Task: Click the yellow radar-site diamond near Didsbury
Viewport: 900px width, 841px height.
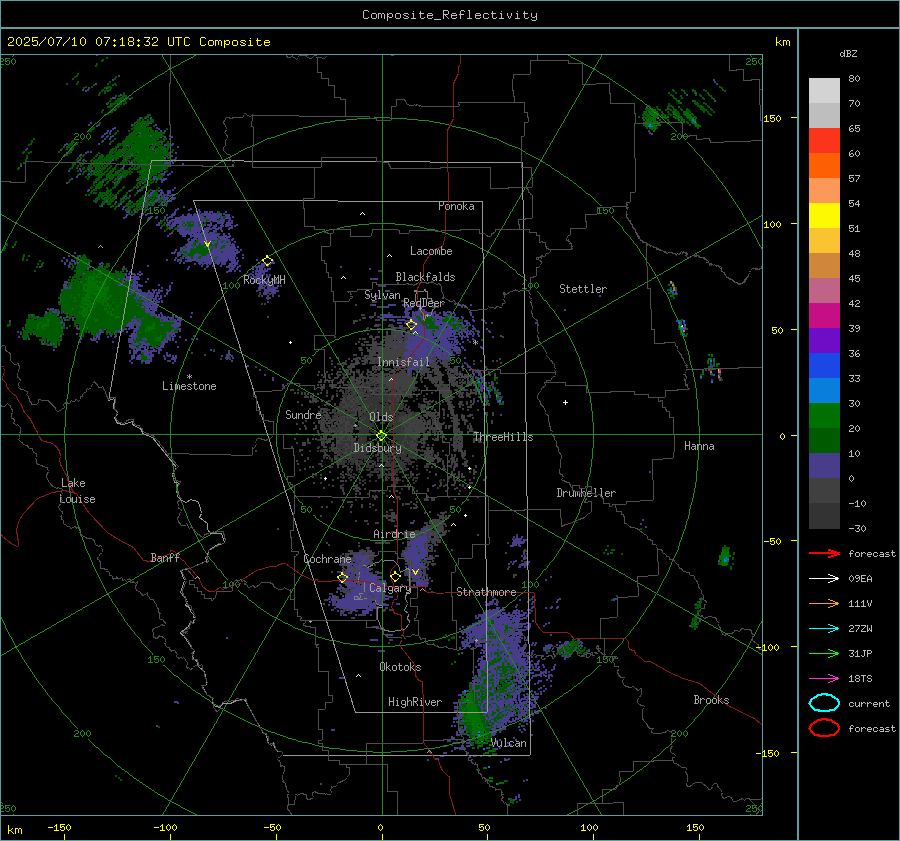Action: [381, 436]
